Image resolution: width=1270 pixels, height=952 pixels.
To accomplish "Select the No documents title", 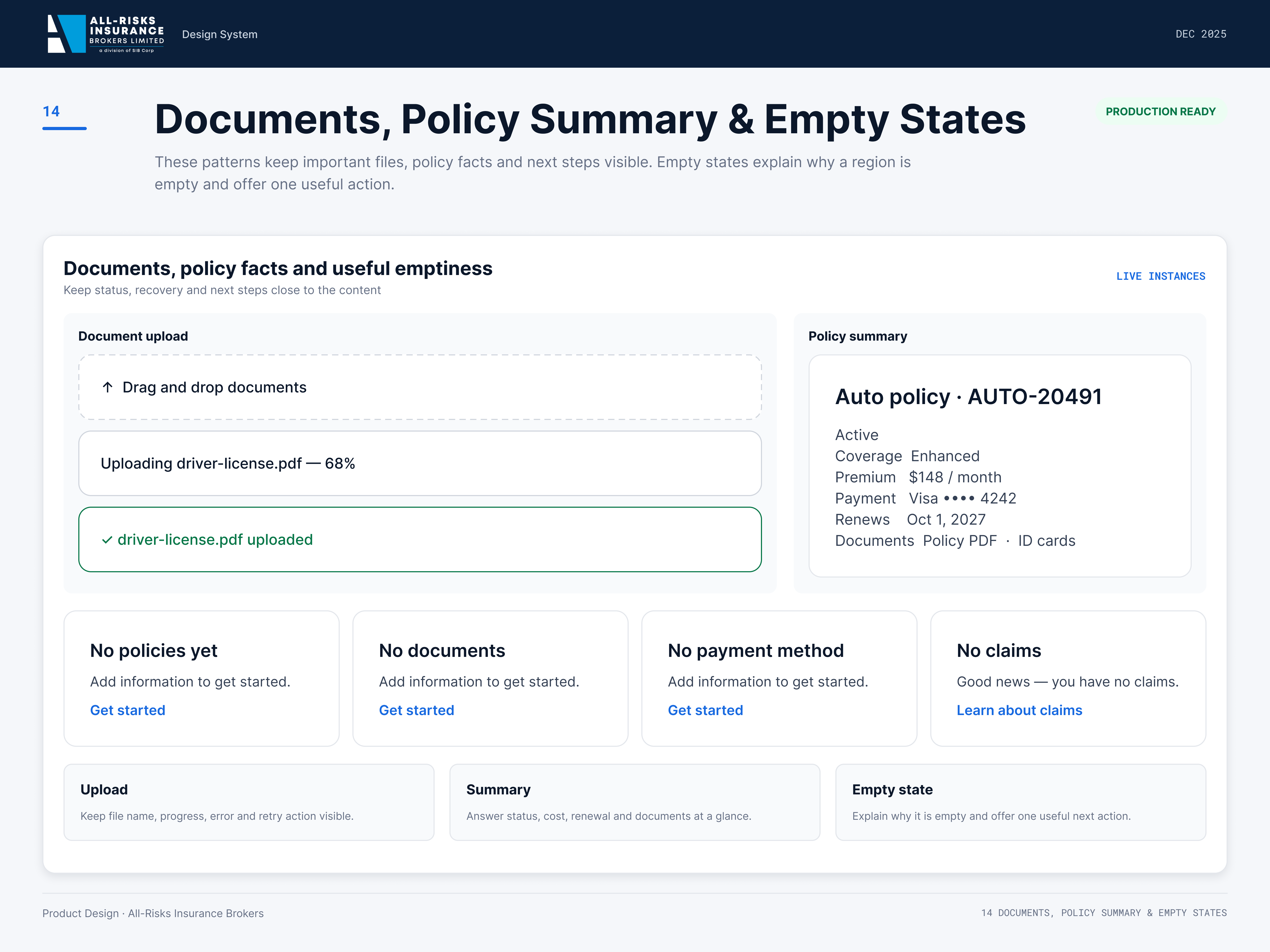I will [x=442, y=651].
